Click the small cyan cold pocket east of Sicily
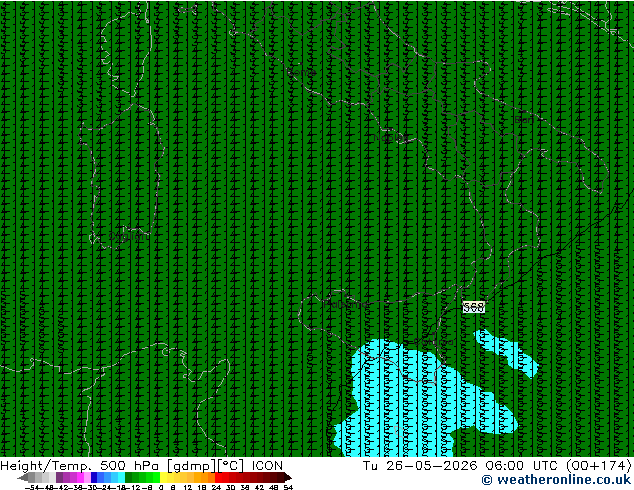Screen dimensions: 634x490 point(507,353)
